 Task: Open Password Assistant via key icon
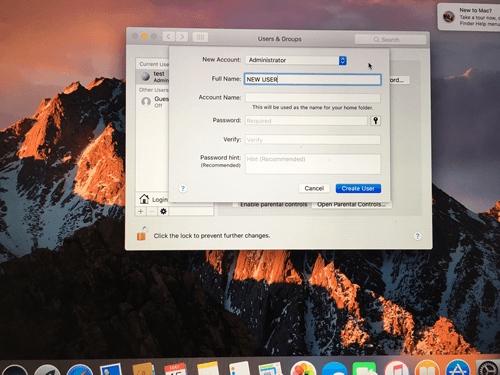[x=375, y=121]
